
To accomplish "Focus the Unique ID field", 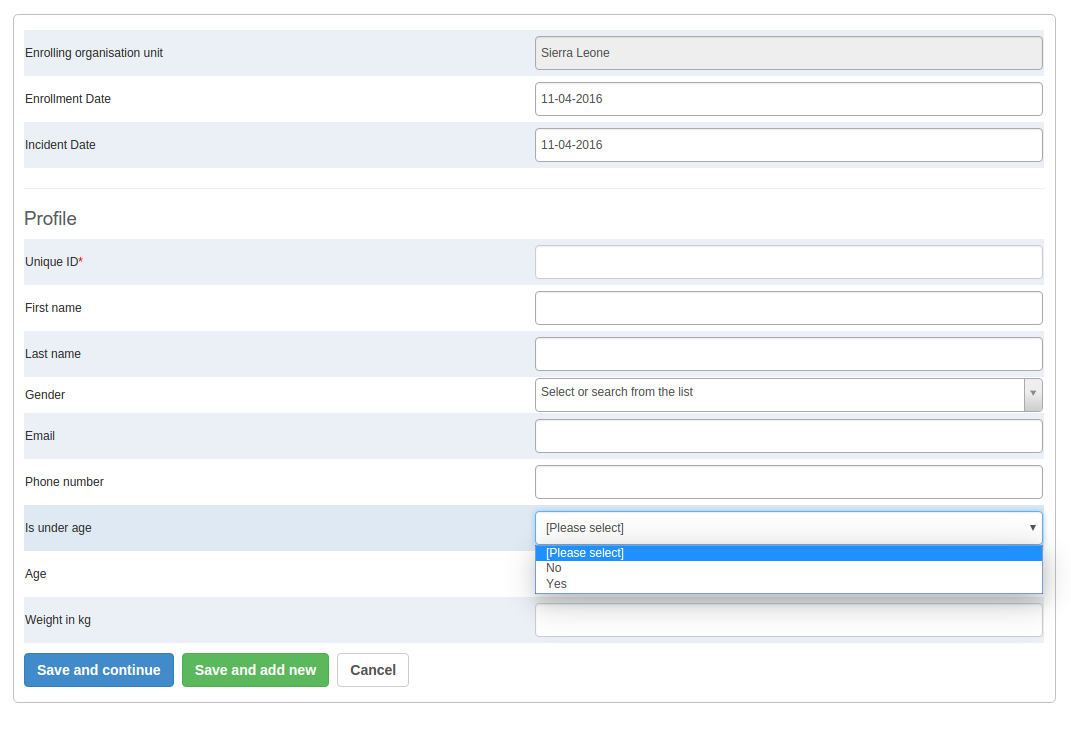I will click(x=788, y=262).
